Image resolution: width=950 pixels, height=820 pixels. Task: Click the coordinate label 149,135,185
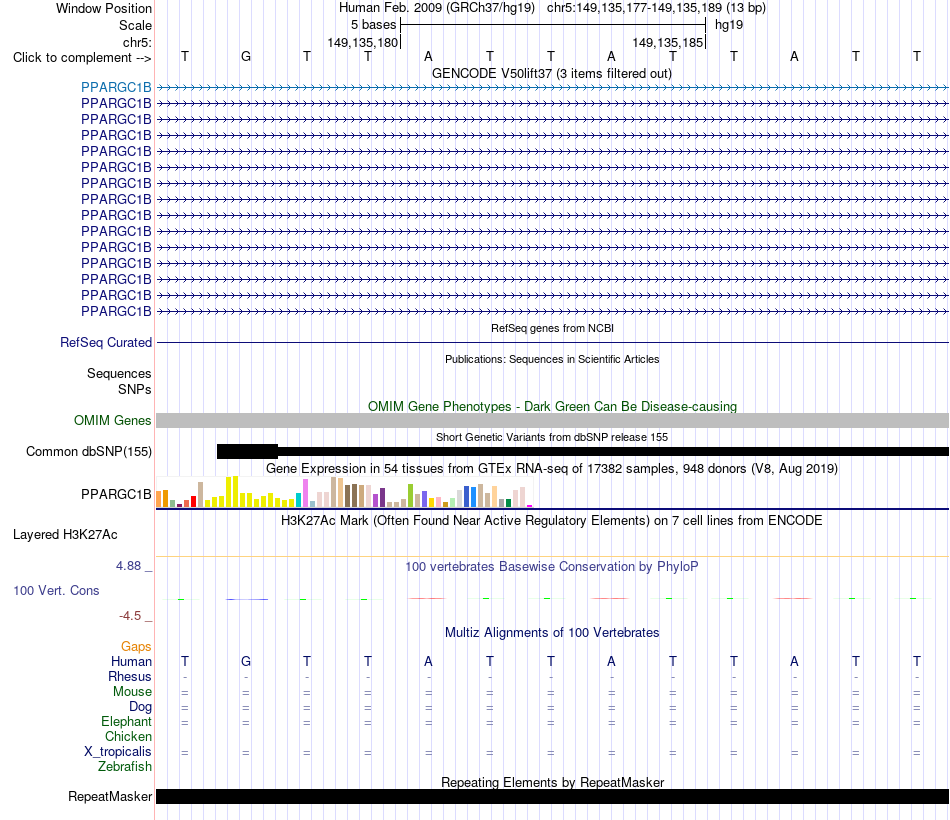(x=668, y=42)
